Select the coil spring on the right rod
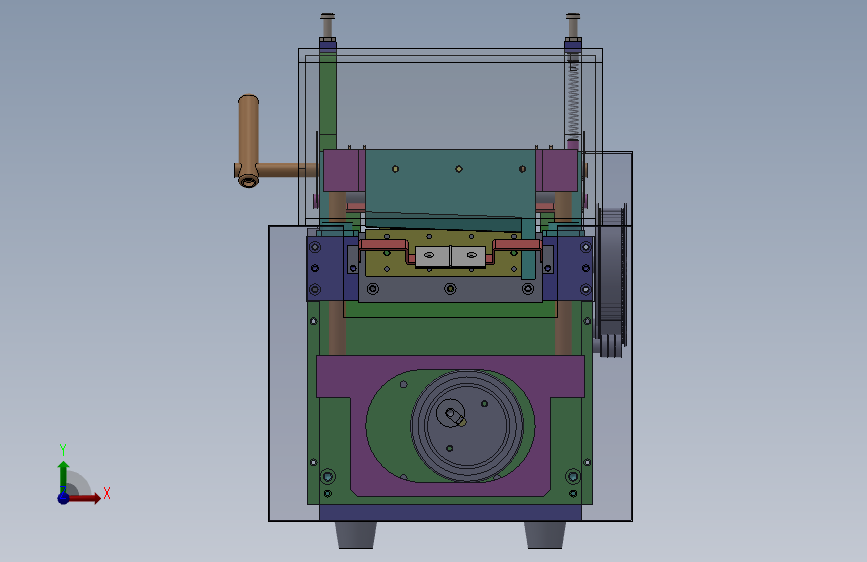Screen dimensions: 867x562 click(x=573, y=100)
